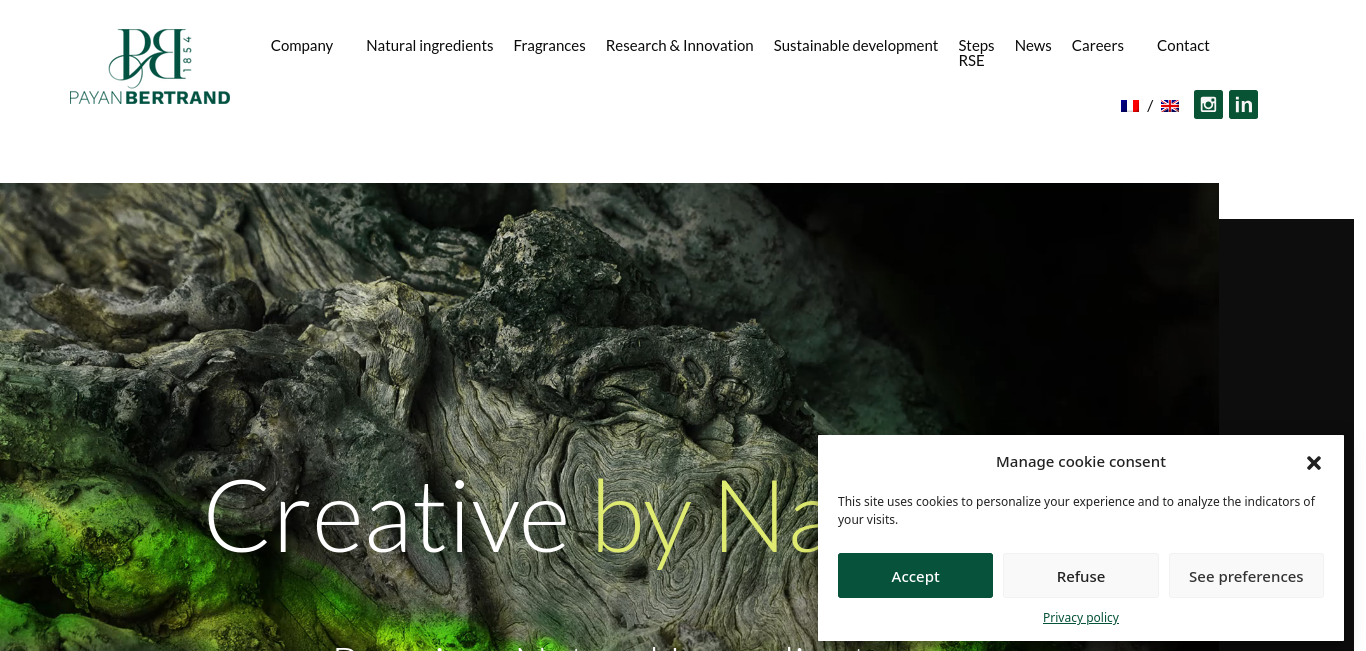Switch language with the UK flag
Viewport: 1366px width, 651px height.
click(x=1170, y=106)
